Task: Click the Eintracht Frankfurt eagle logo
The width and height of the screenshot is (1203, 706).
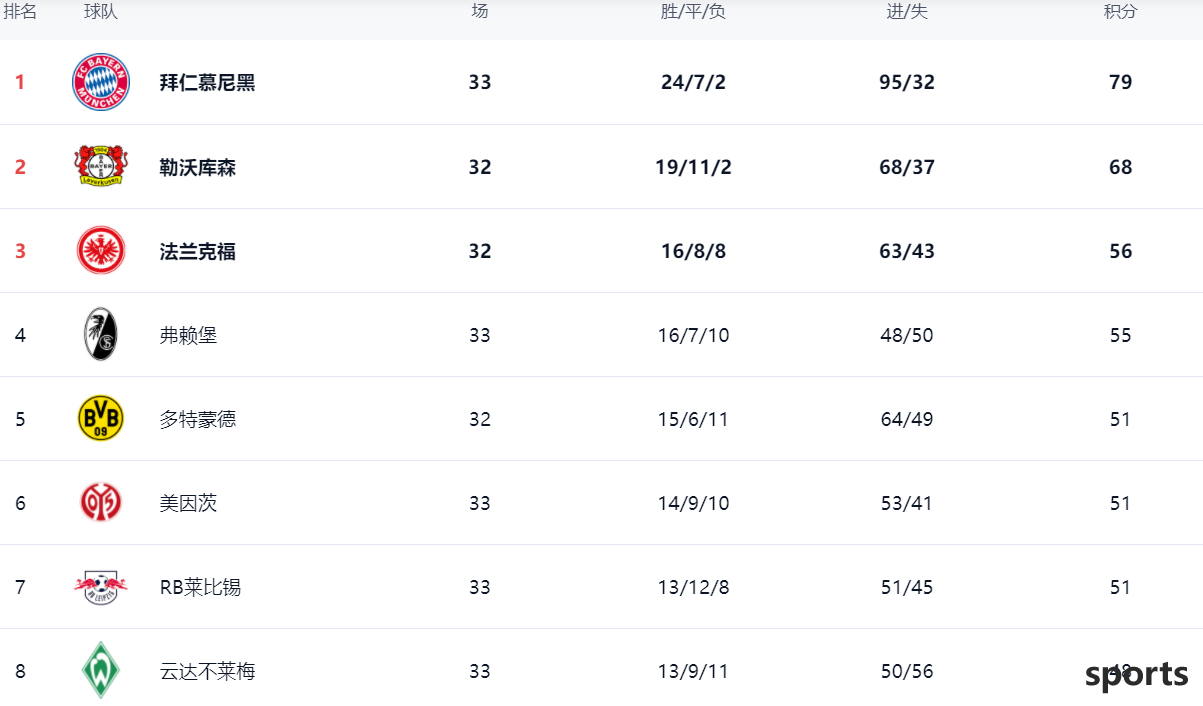Action: [x=101, y=250]
